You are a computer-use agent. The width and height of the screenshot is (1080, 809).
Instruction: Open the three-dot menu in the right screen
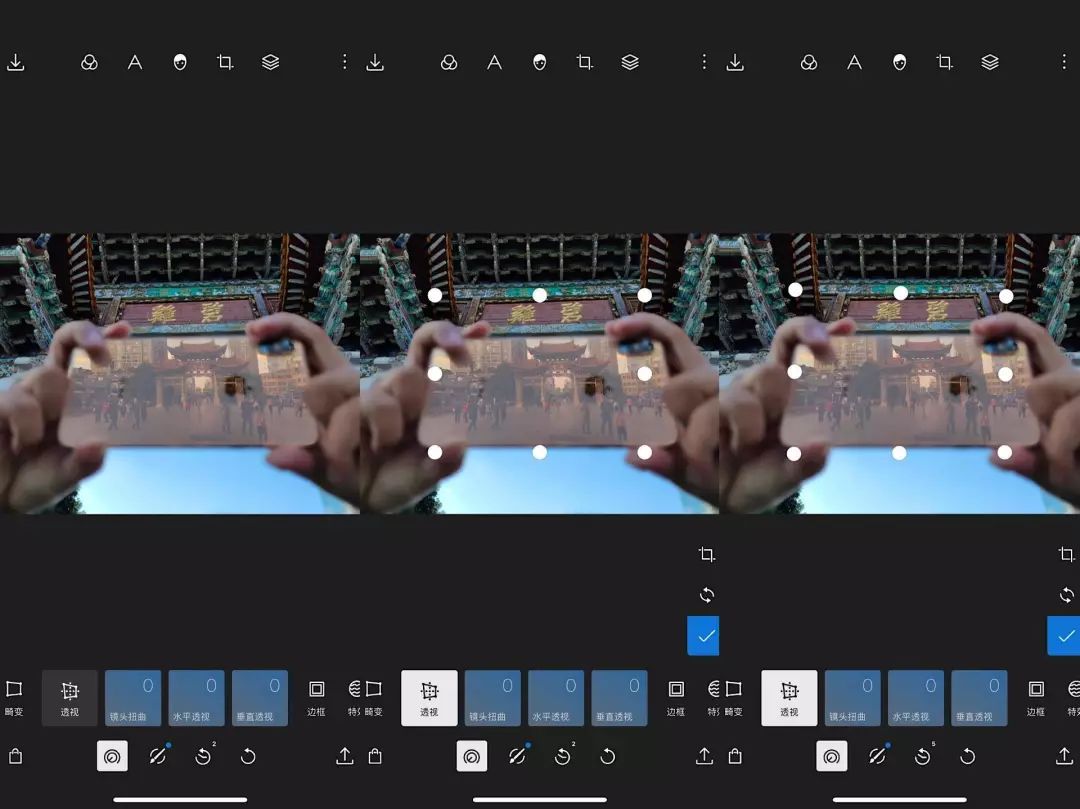(x=1064, y=62)
